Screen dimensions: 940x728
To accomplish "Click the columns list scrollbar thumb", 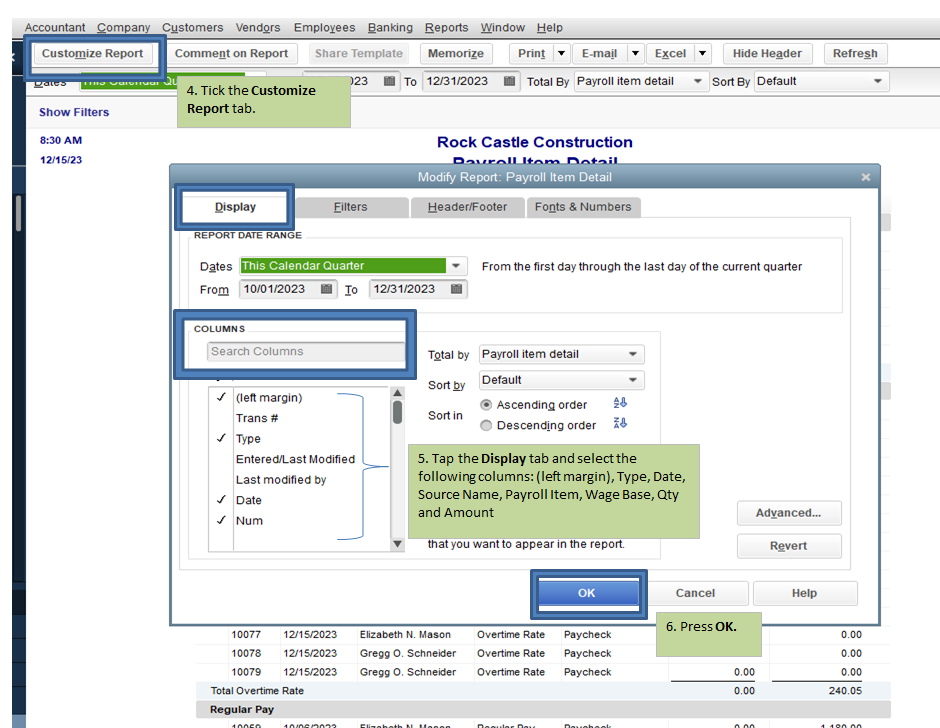I will 397,413.
